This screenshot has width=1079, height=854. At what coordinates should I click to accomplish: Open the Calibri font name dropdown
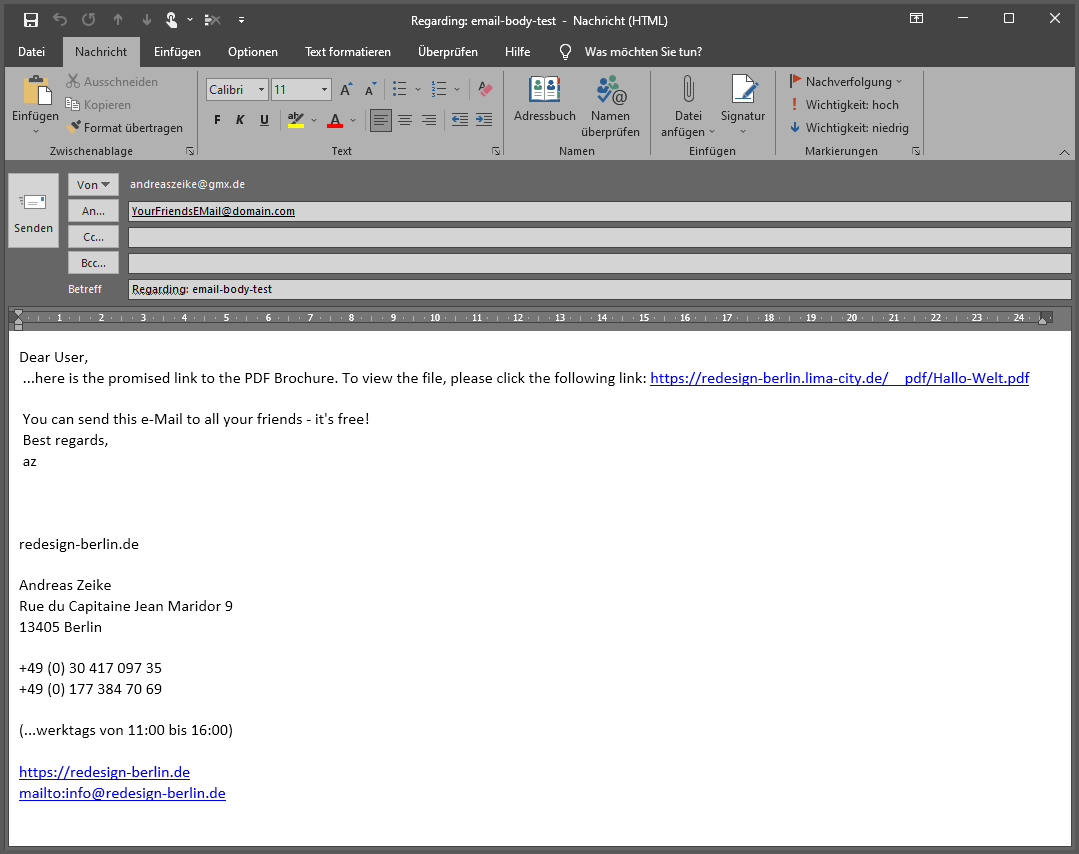click(x=261, y=89)
